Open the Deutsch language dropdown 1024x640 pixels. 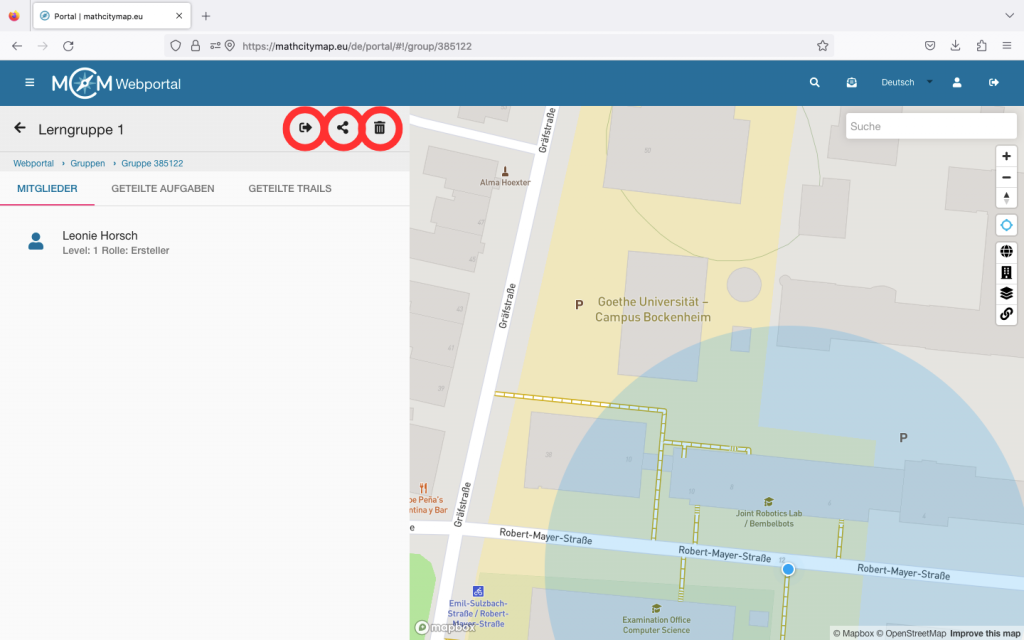coord(905,83)
